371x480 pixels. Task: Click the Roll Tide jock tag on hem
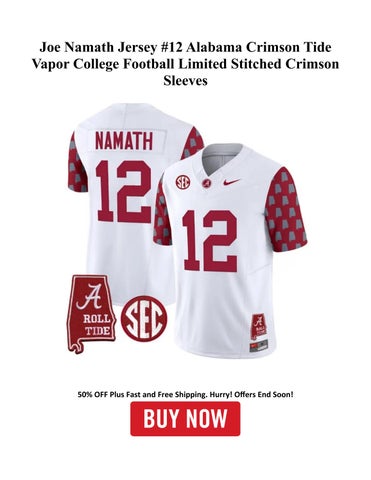258,326
